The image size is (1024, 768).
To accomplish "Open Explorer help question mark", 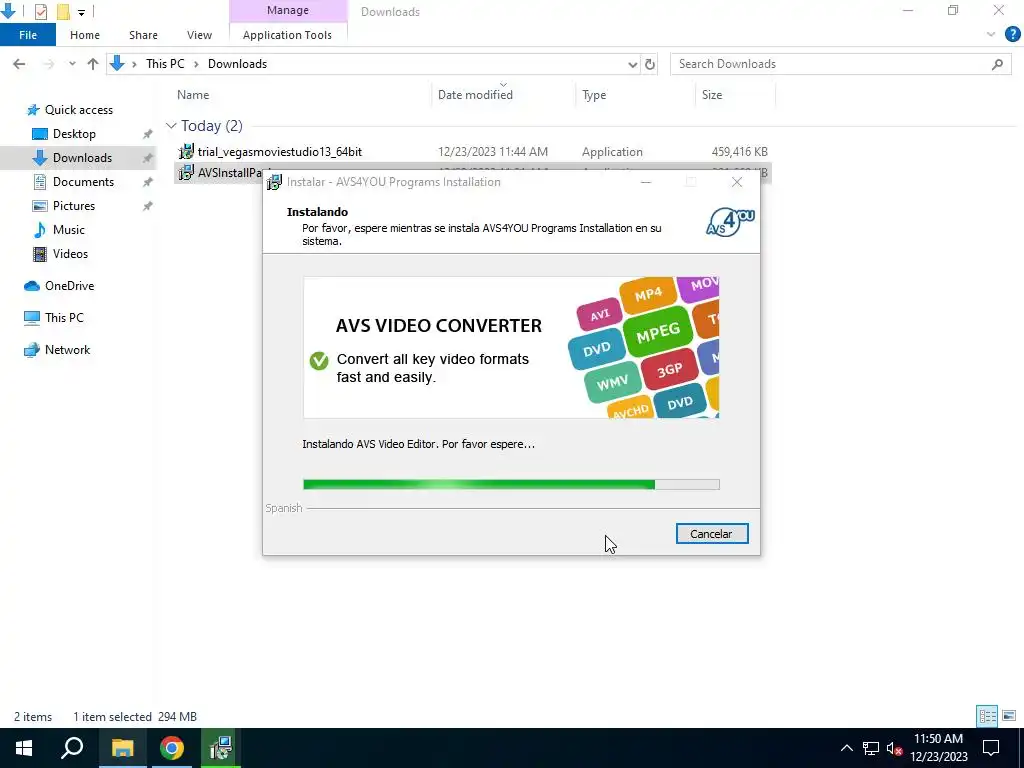I will tap(1012, 35).
